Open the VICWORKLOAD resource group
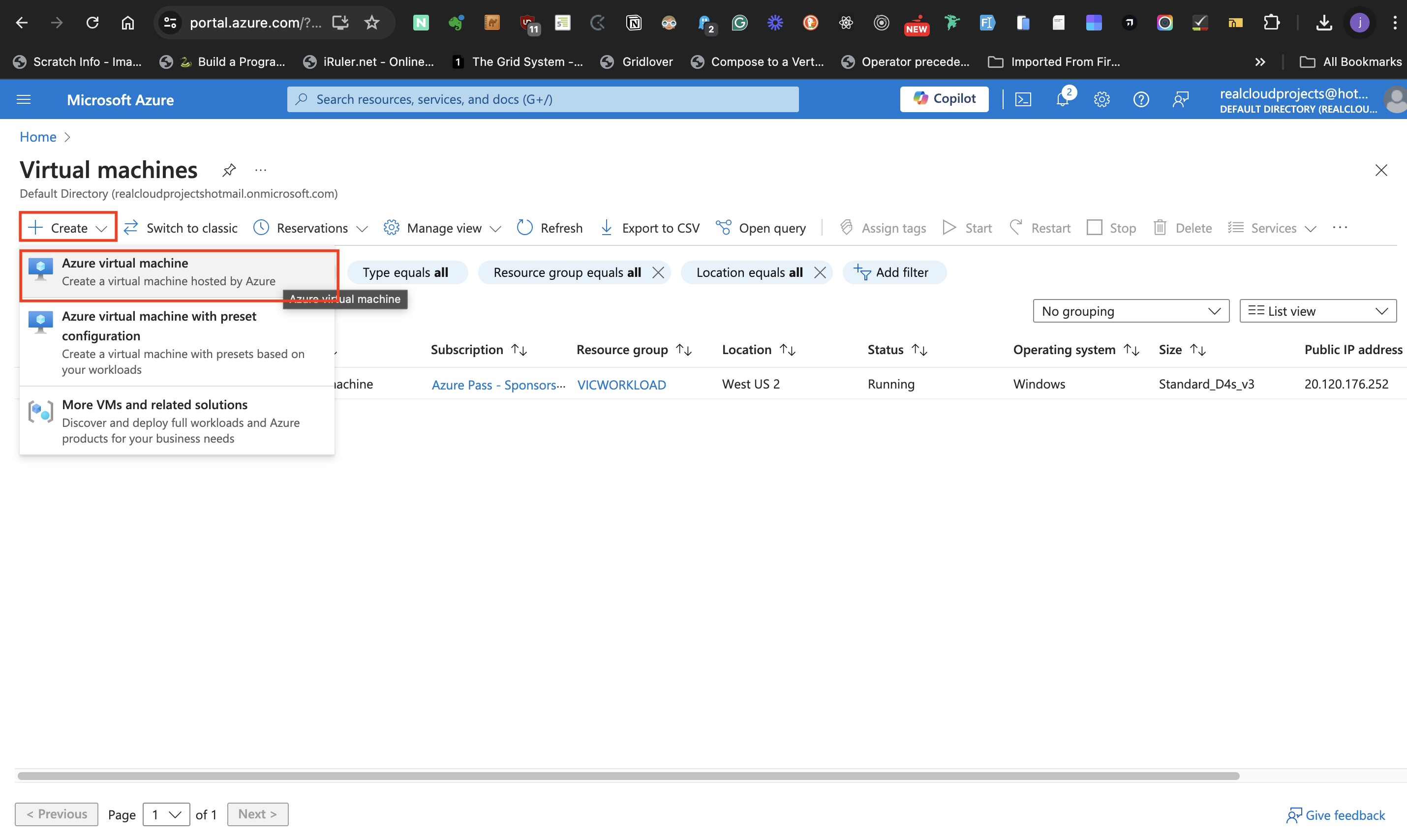 coord(621,384)
